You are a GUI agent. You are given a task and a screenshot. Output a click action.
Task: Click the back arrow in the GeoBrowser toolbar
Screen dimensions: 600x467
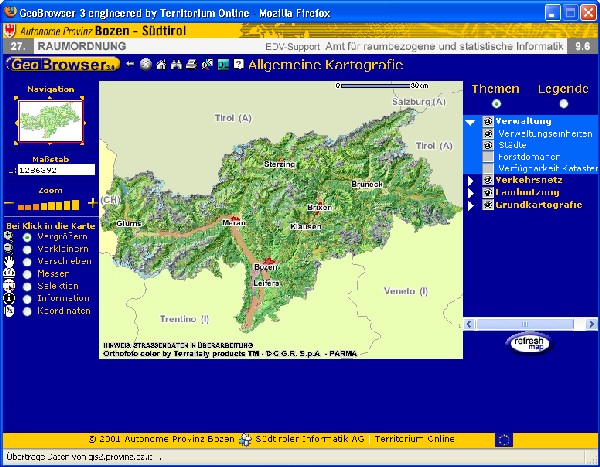tap(130, 64)
